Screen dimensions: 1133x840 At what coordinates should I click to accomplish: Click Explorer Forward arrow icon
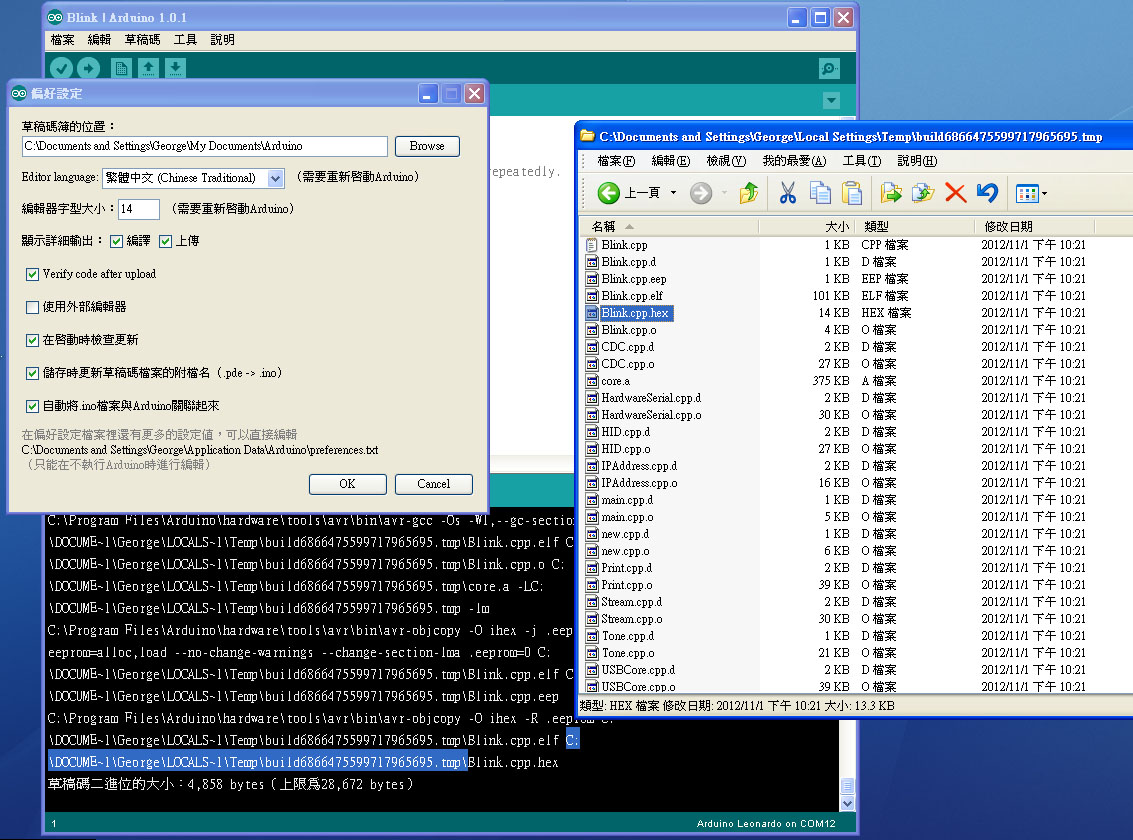[x=700, y=193]
